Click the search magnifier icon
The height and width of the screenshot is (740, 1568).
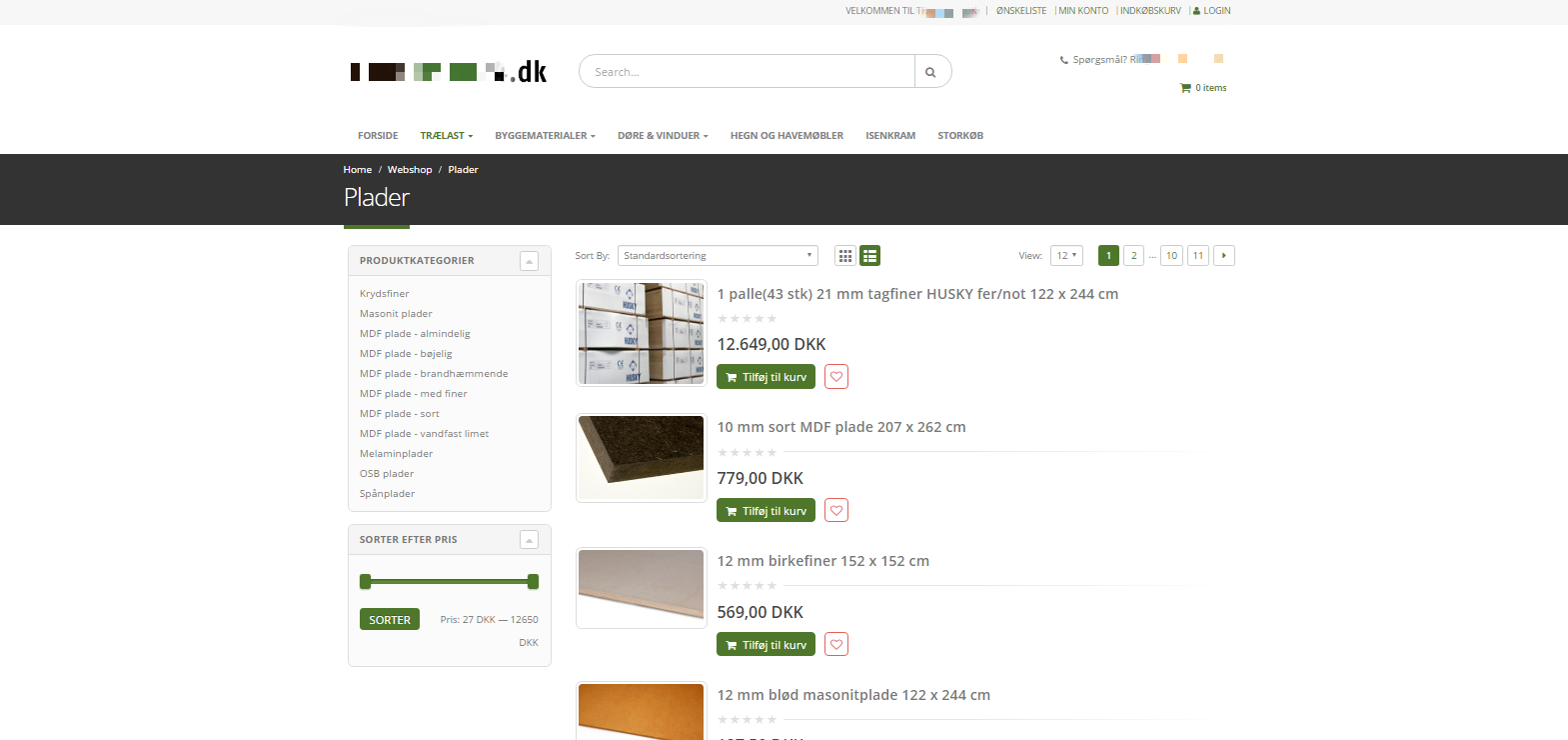point(930,72)
